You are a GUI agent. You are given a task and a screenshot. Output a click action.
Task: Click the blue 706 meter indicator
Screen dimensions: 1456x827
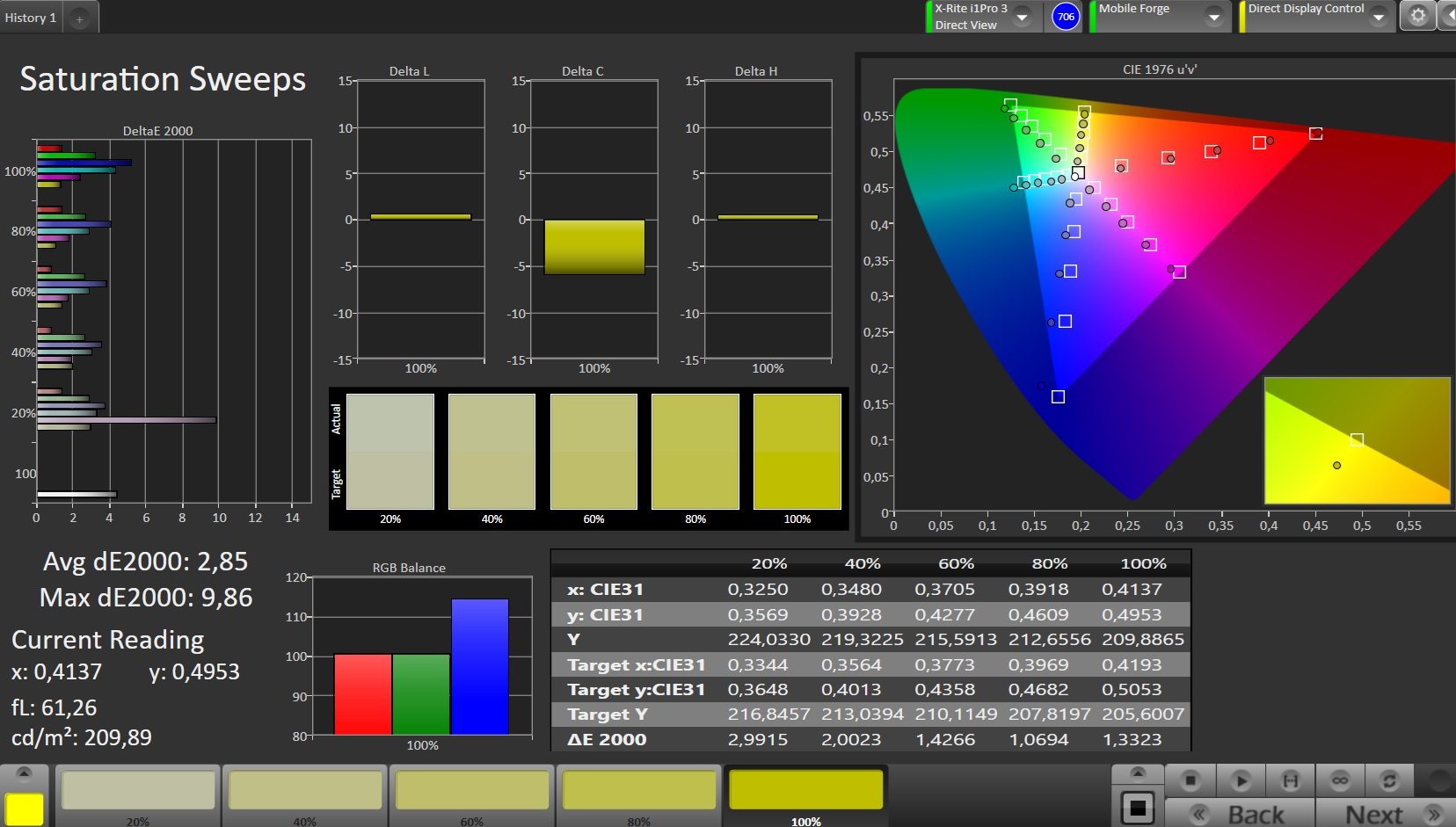(1066, 17)
